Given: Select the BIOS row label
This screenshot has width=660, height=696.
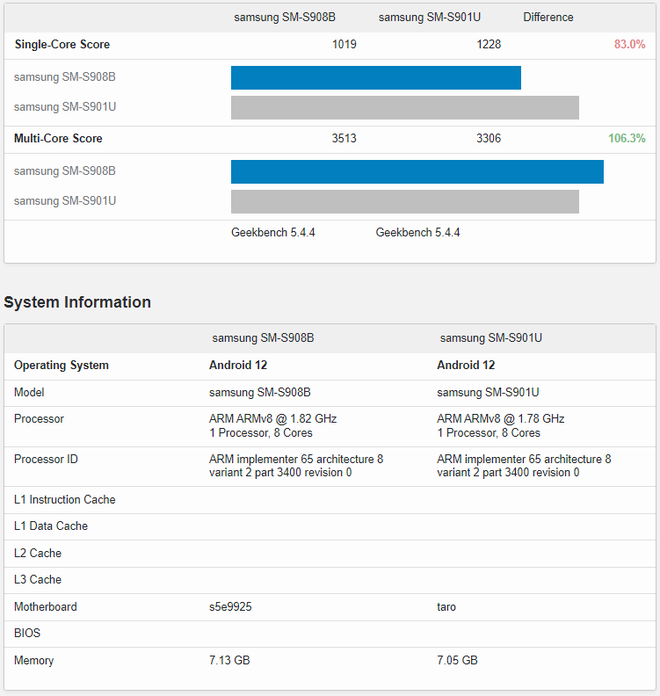Looking at the screenshot, I should tap(27, 633).
